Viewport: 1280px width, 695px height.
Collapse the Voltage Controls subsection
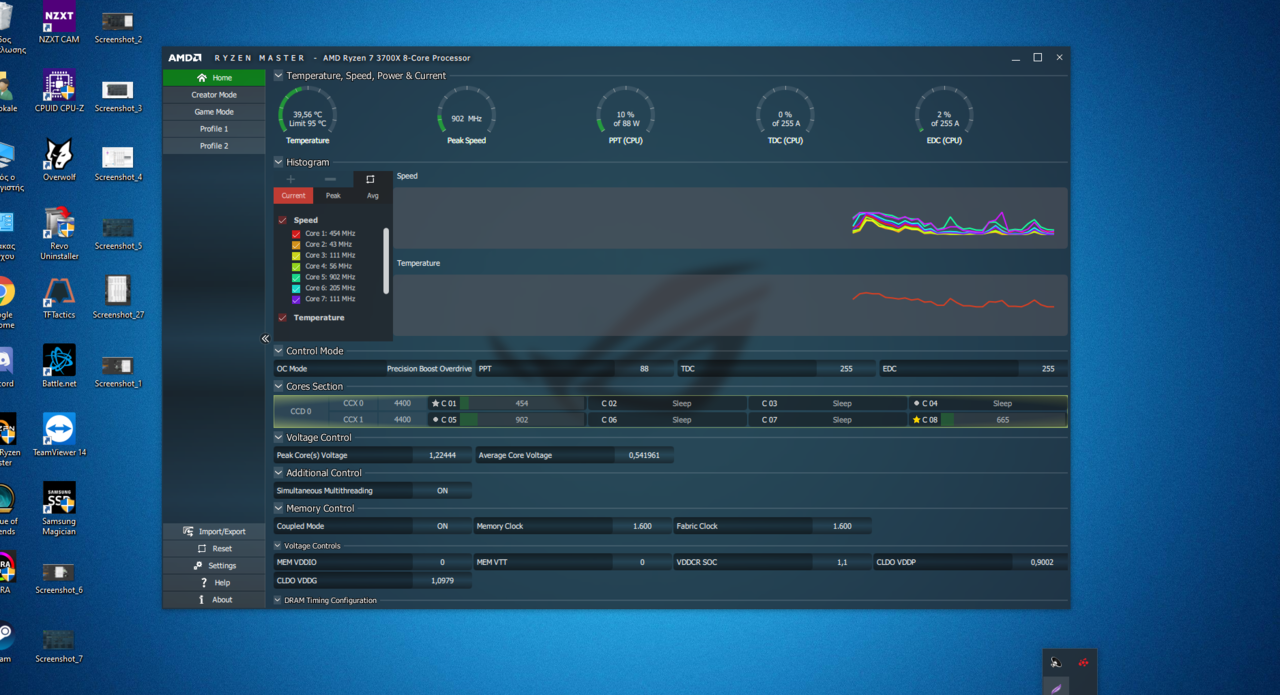pyautogui.click(x=278, y=546)
